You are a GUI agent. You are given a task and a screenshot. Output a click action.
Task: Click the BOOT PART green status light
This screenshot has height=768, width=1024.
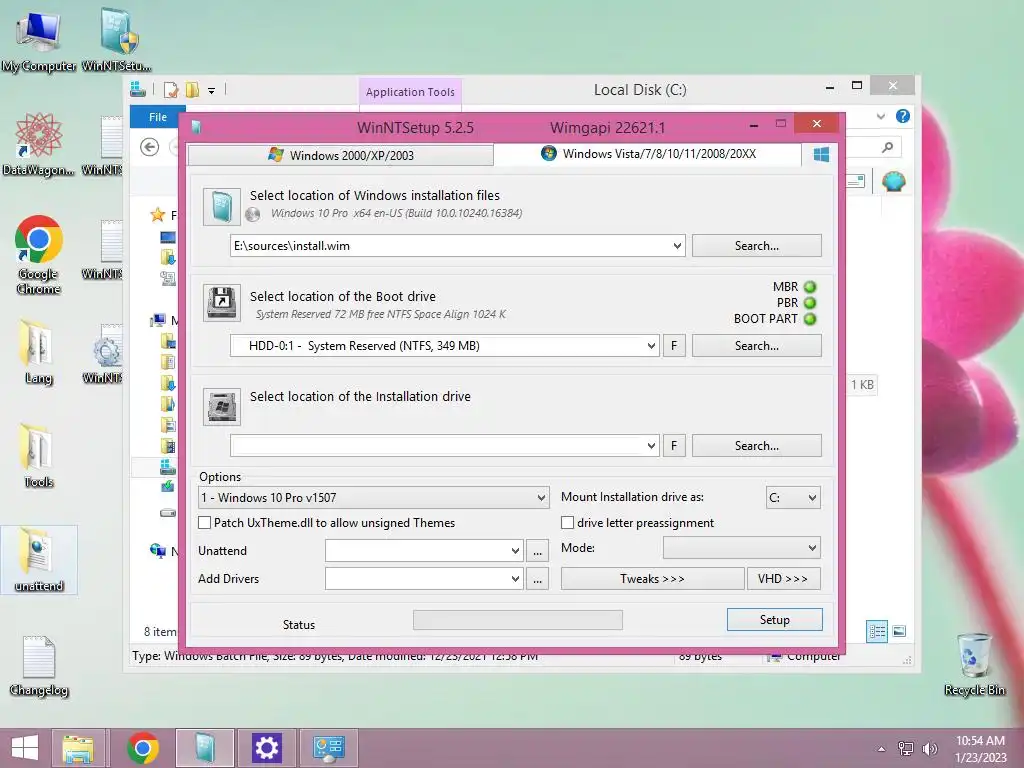click(x=810, y=319)
